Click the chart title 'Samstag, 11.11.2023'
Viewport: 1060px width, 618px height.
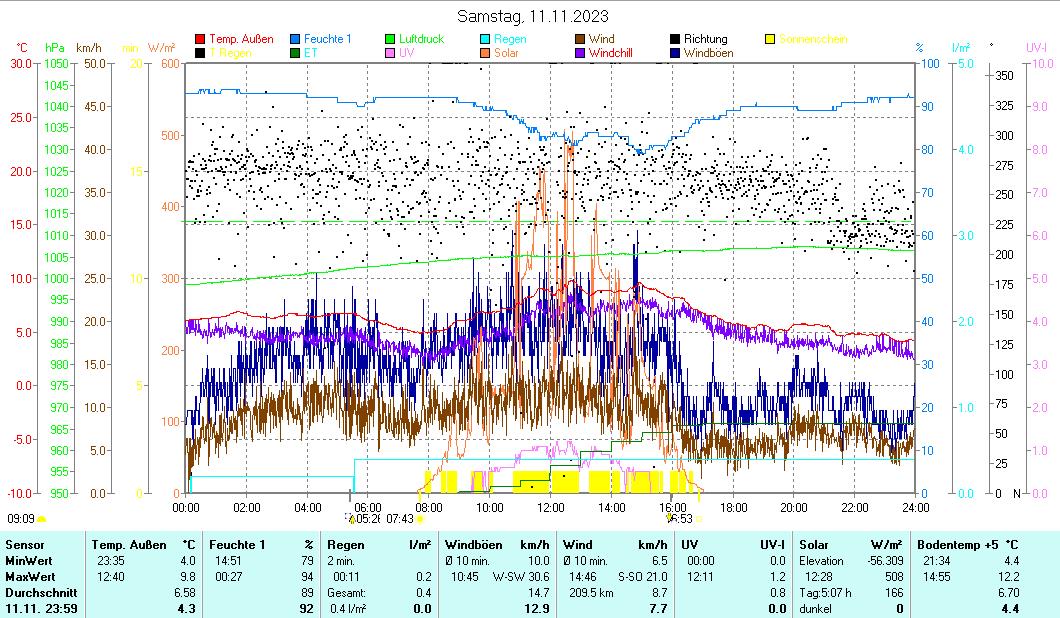pyautogui.click(x=533, y=16)
